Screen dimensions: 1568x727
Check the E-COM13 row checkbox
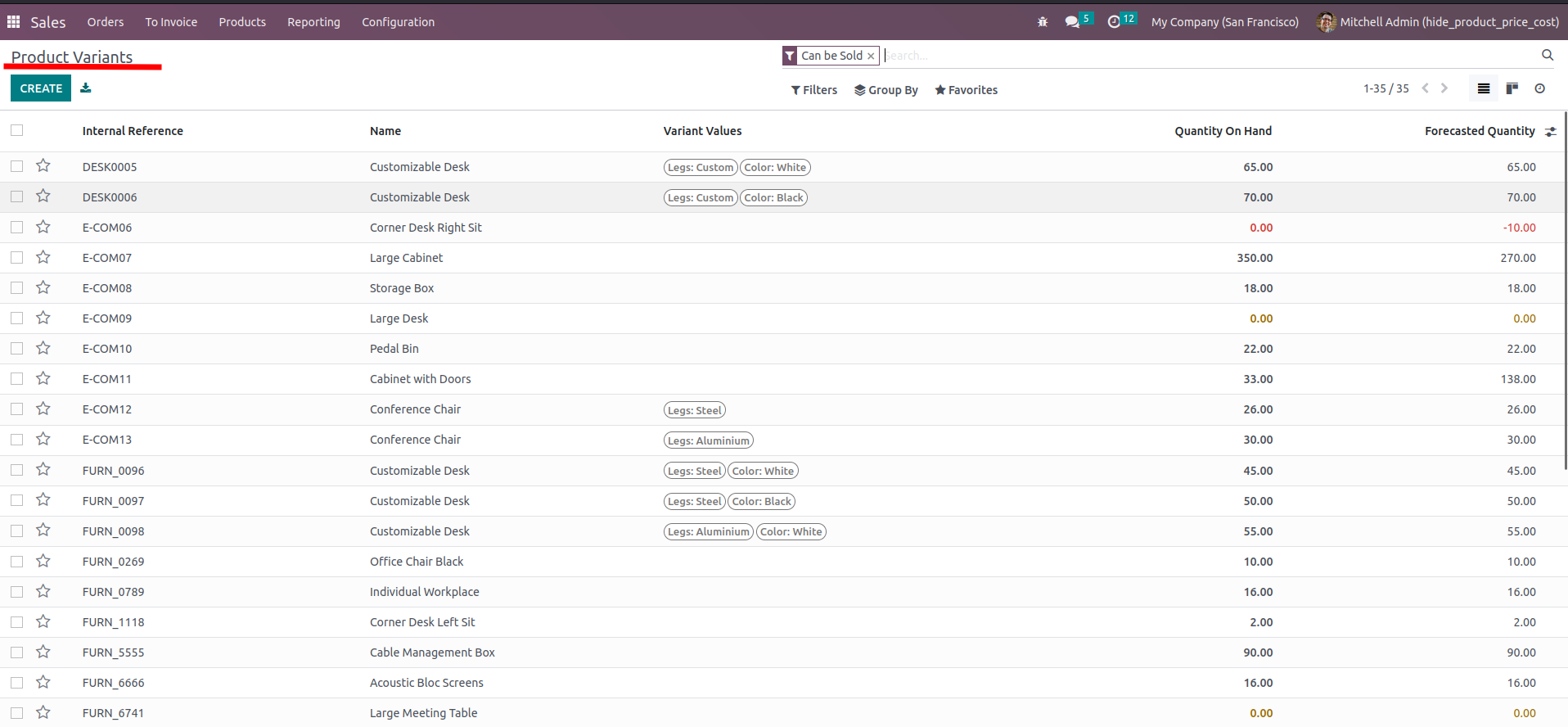(x=17, y=439)
